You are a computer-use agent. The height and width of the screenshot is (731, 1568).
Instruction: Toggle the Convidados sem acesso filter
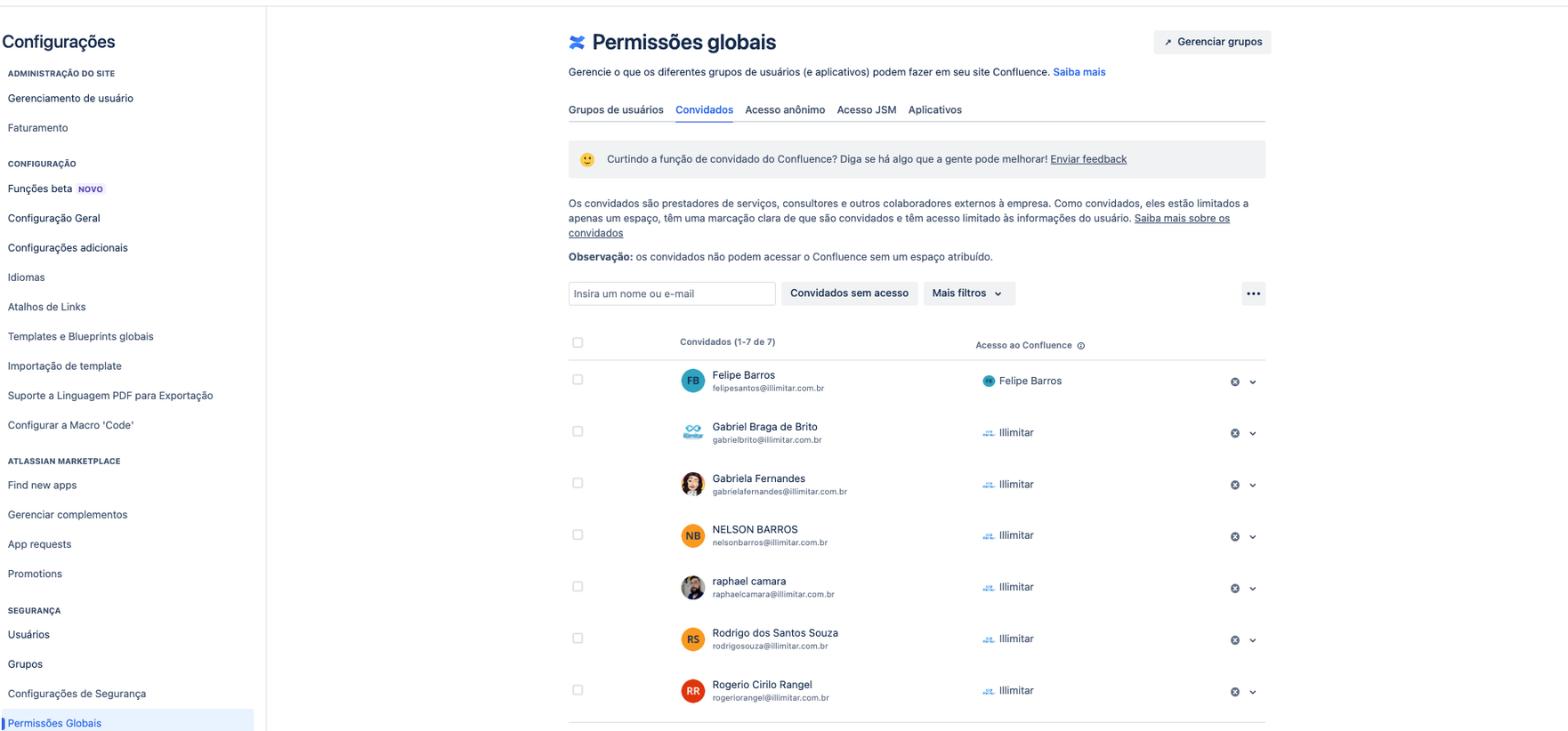pos(849,293)
